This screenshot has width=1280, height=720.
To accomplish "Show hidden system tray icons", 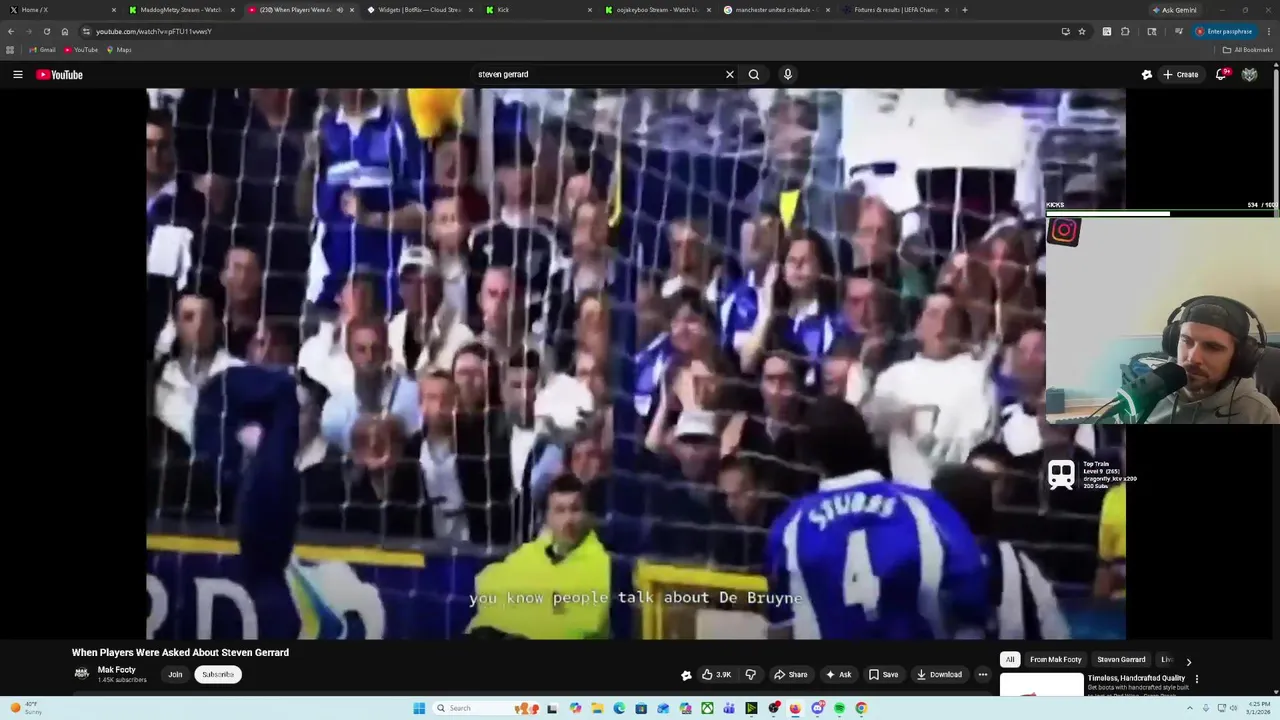I will (x=1190, y=708).
